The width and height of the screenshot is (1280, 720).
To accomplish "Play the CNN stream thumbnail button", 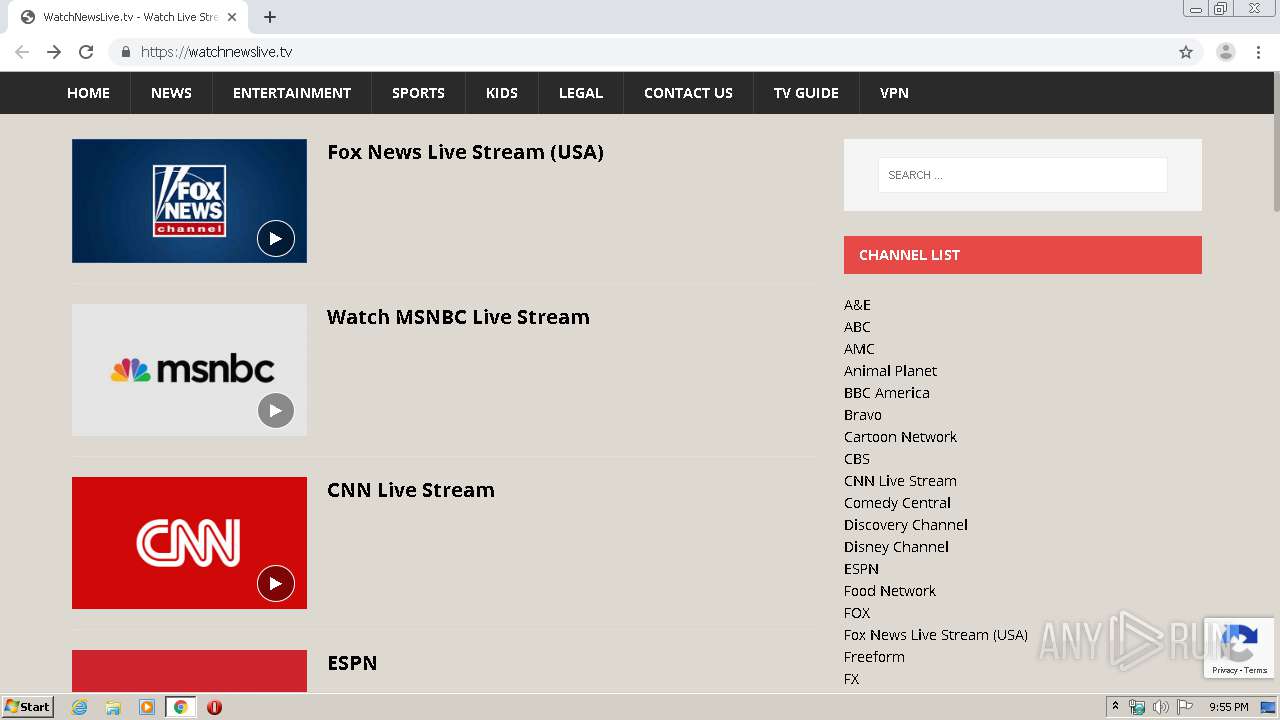I will [x=276, y=583].
